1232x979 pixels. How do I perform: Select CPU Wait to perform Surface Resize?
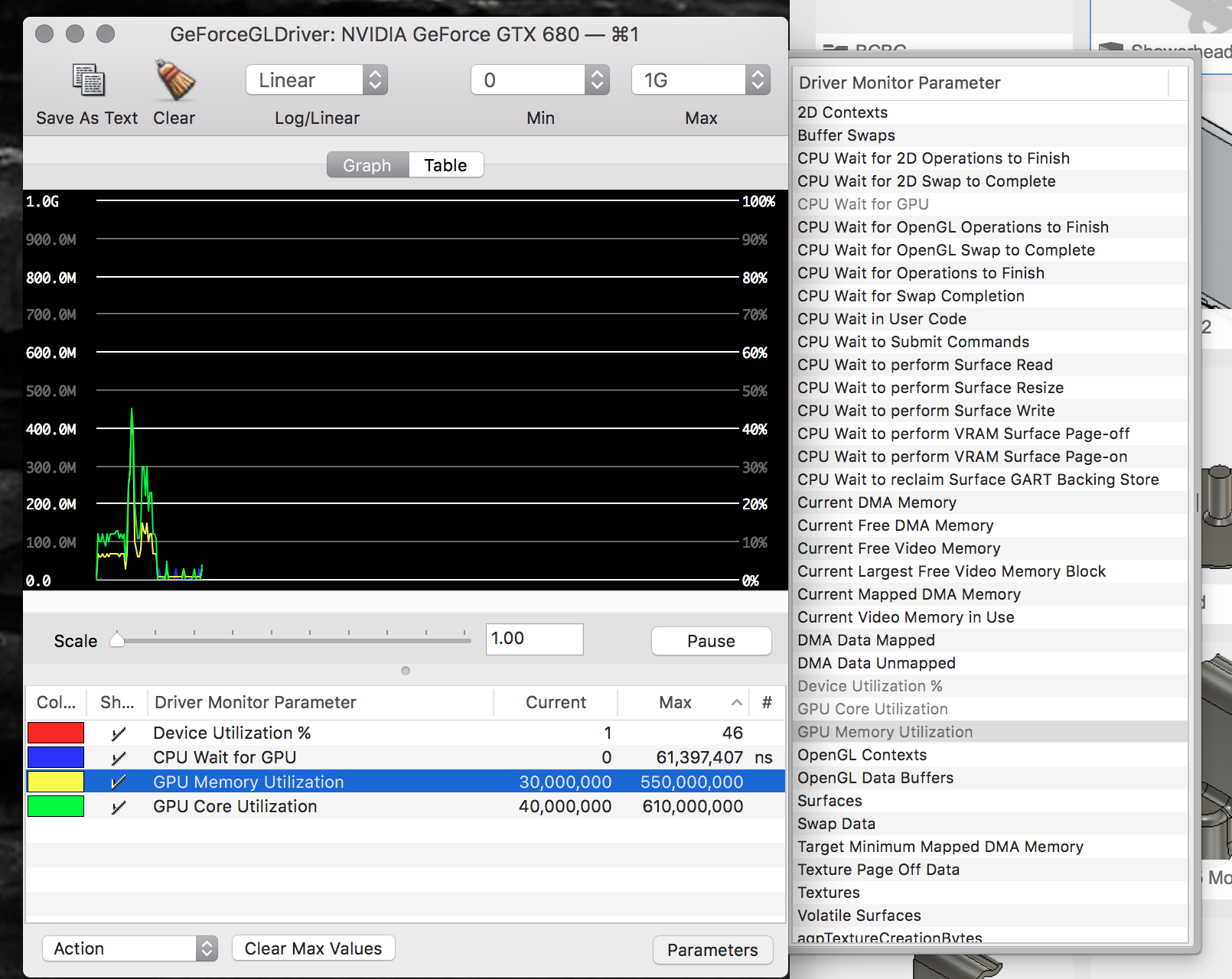pos(990,388)
